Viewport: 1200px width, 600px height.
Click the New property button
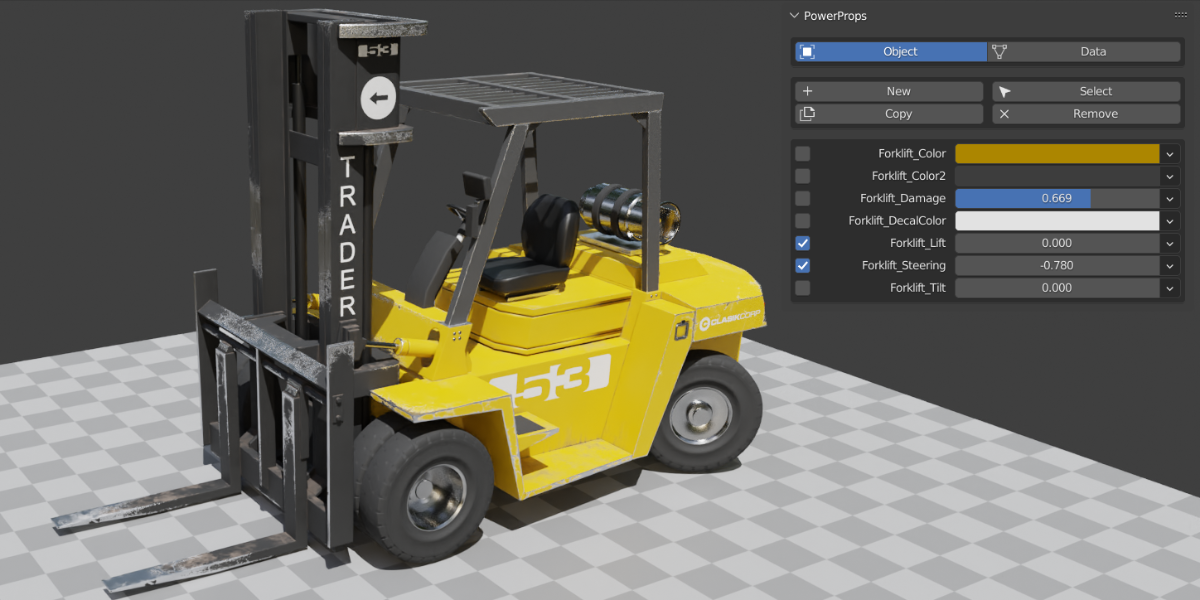pos(889,91)
